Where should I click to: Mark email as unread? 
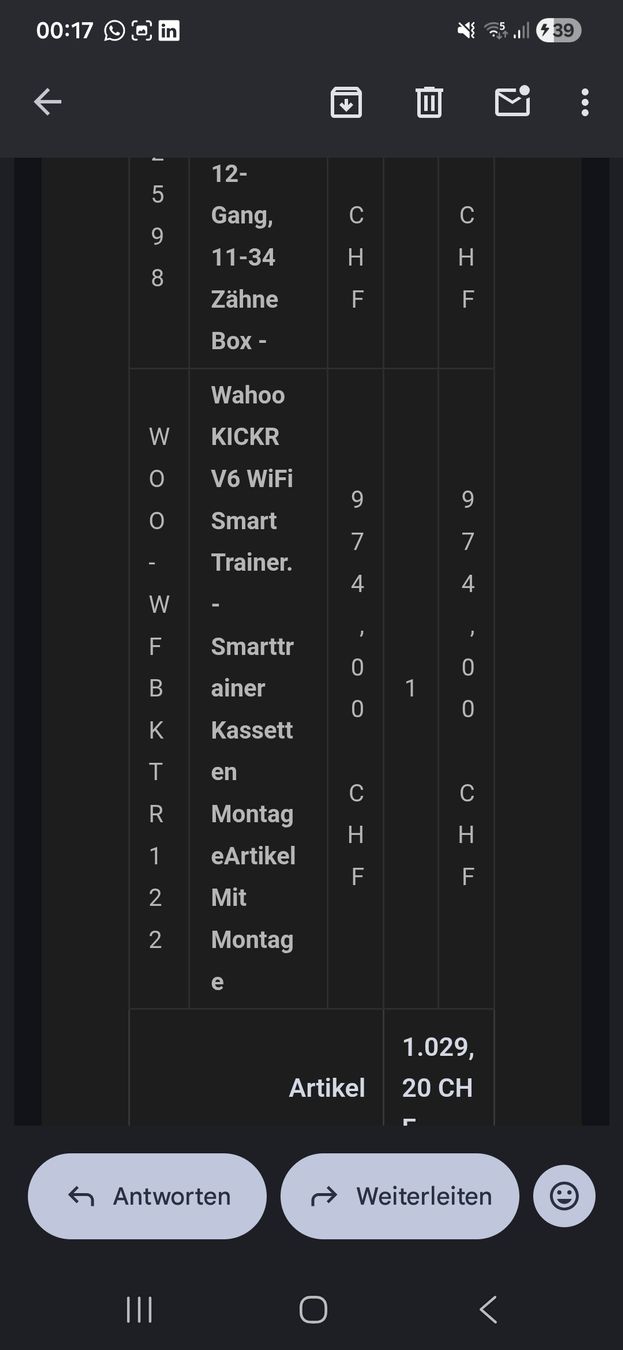coord(512,101)
